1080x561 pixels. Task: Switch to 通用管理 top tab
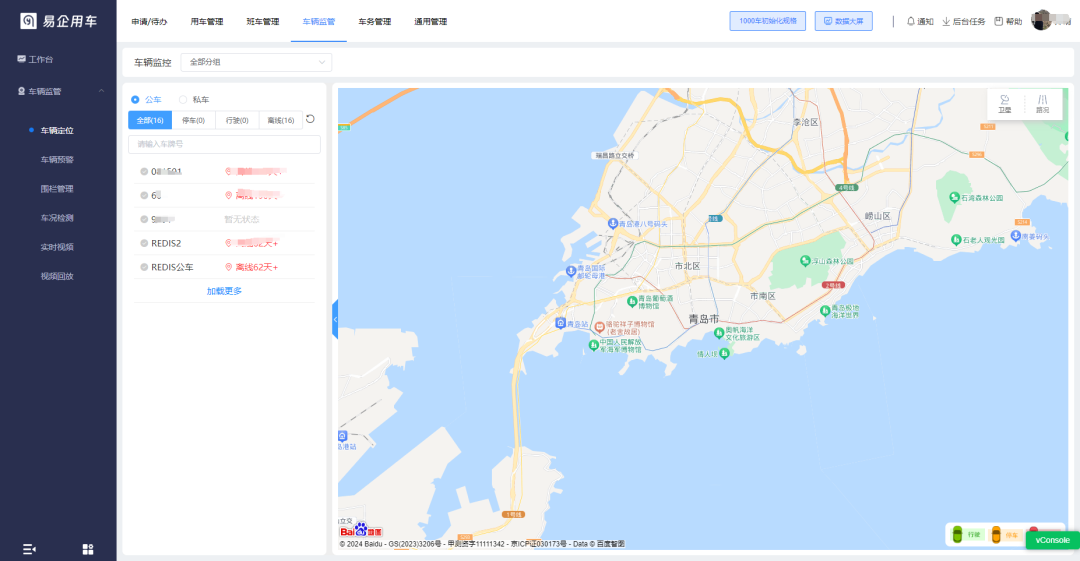click(430, 21)
